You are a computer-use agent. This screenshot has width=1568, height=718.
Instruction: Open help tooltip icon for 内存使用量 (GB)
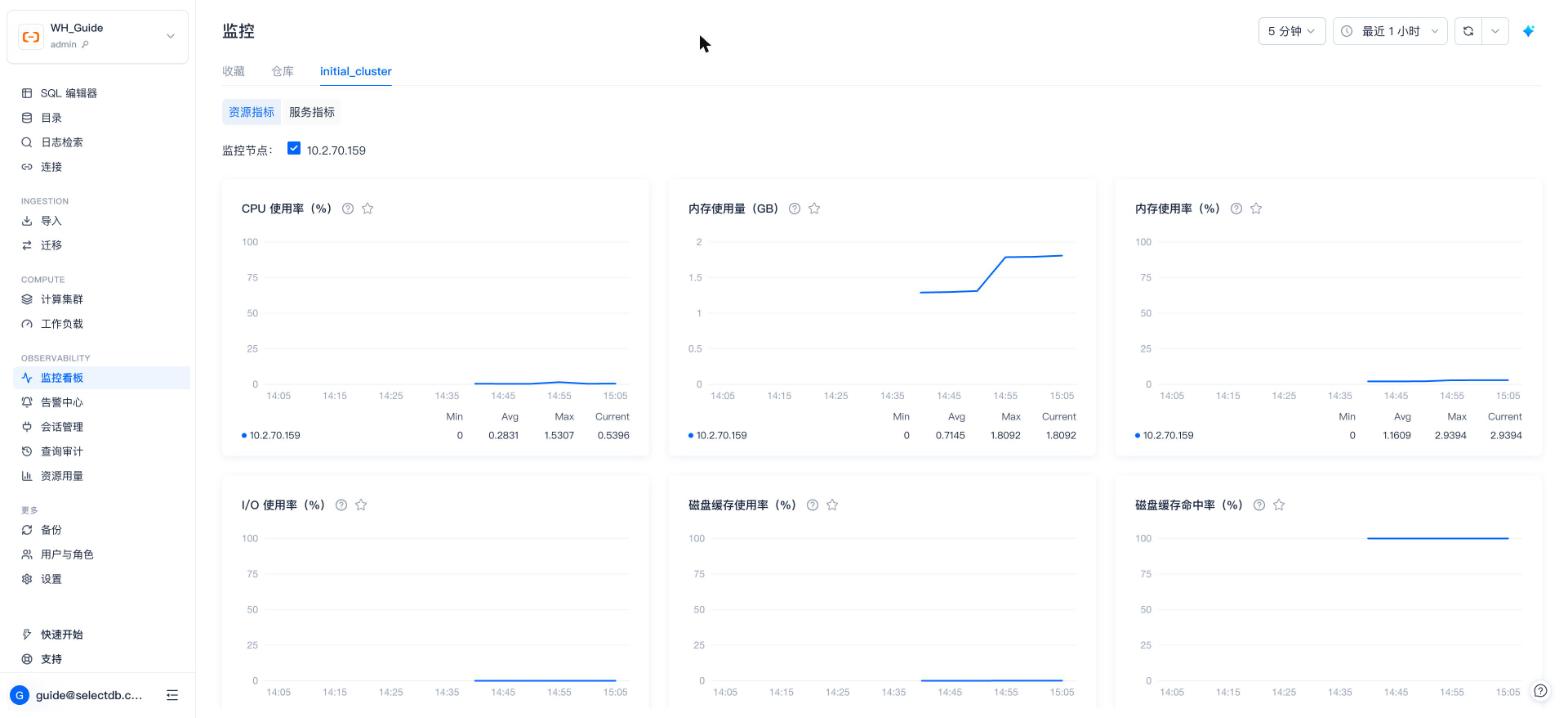(794, 209)
